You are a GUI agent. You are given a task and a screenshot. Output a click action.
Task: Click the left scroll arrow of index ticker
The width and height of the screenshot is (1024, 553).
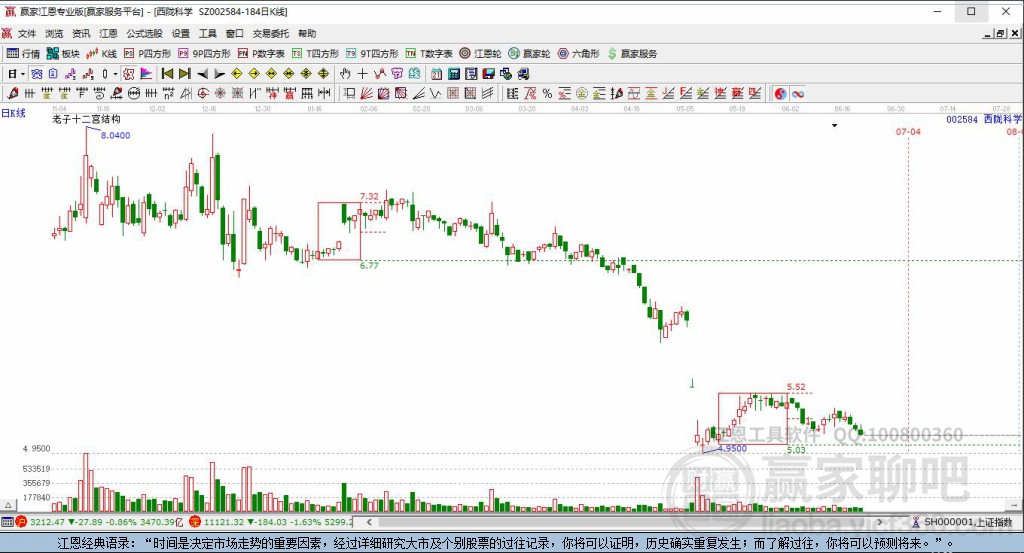pyautogui.click(x=369, y=522)
